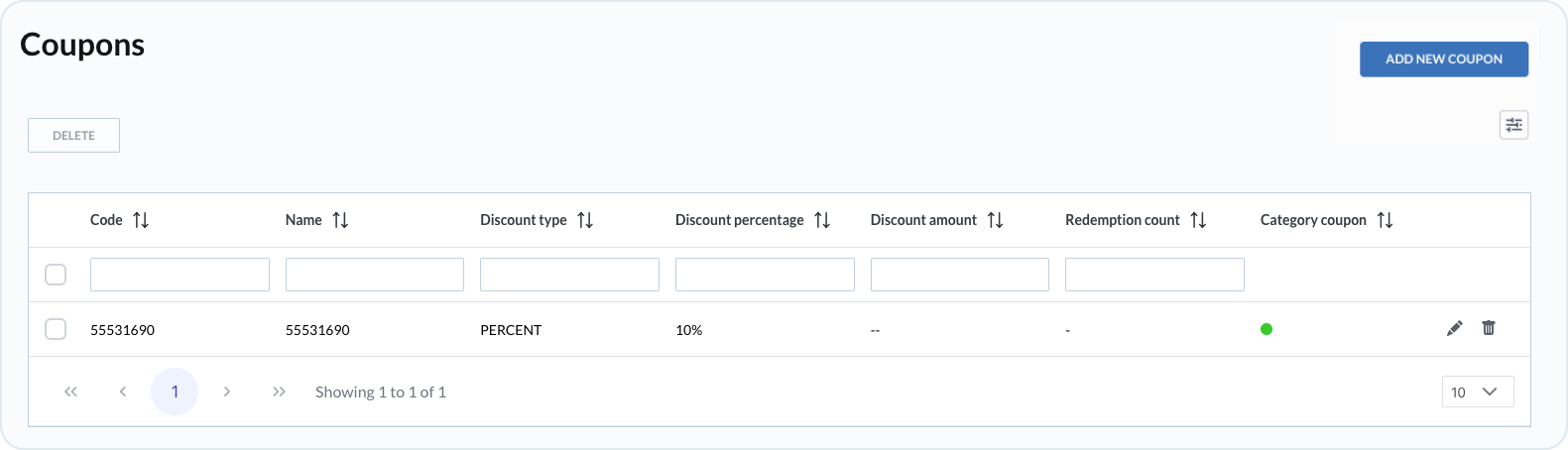Click the edit pencil icon for coupon 55531690
Viewport: 1568px width, 450px height.
(x=1454, y=328)
